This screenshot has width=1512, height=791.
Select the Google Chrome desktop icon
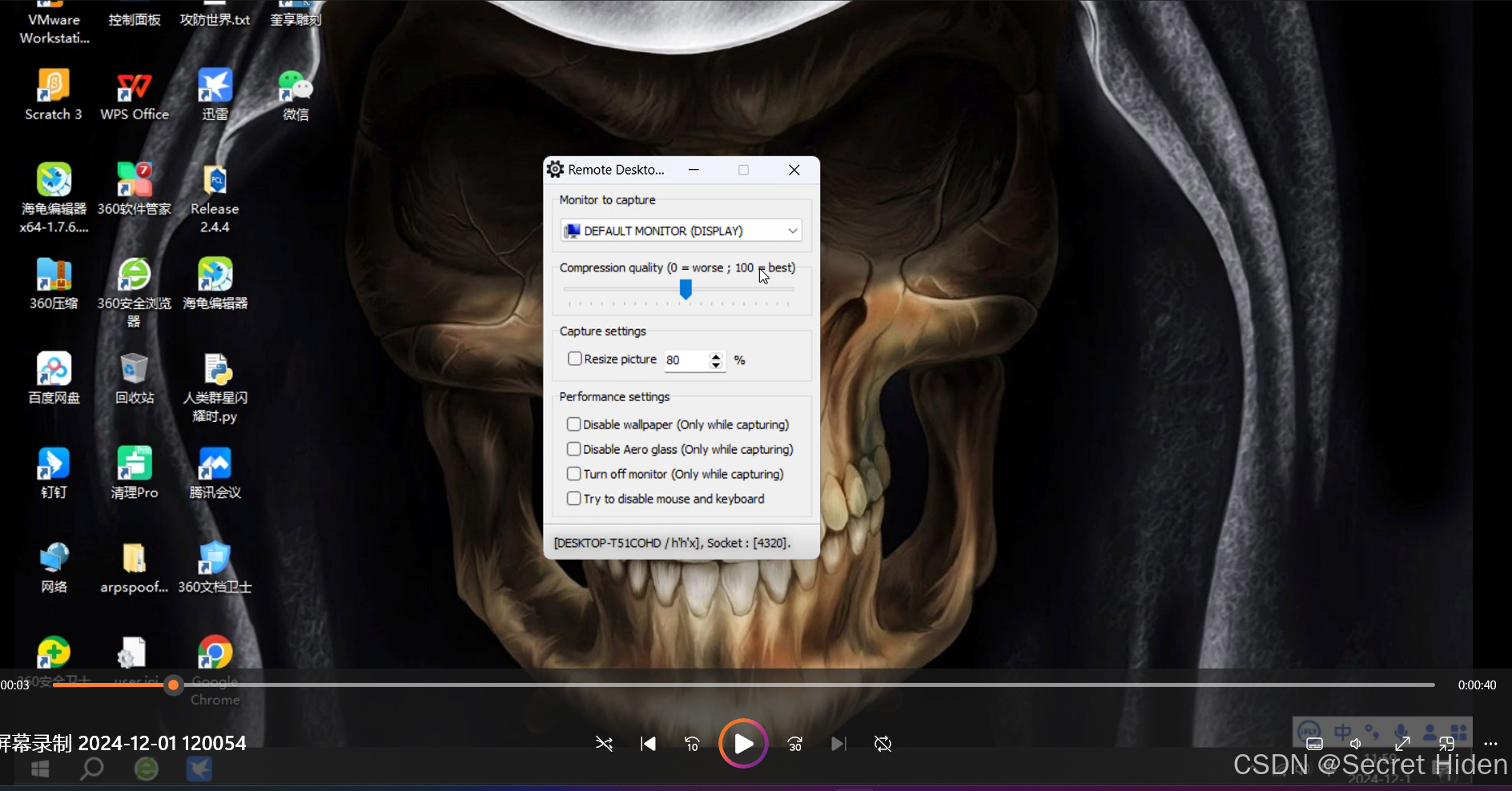click(x=215, y=669)
